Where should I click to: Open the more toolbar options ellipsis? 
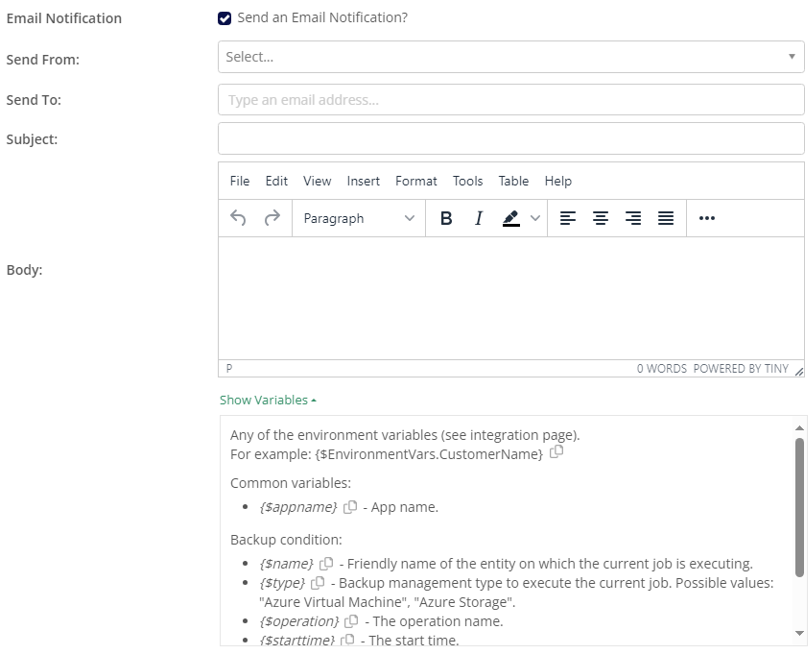[x=707, y=218]
